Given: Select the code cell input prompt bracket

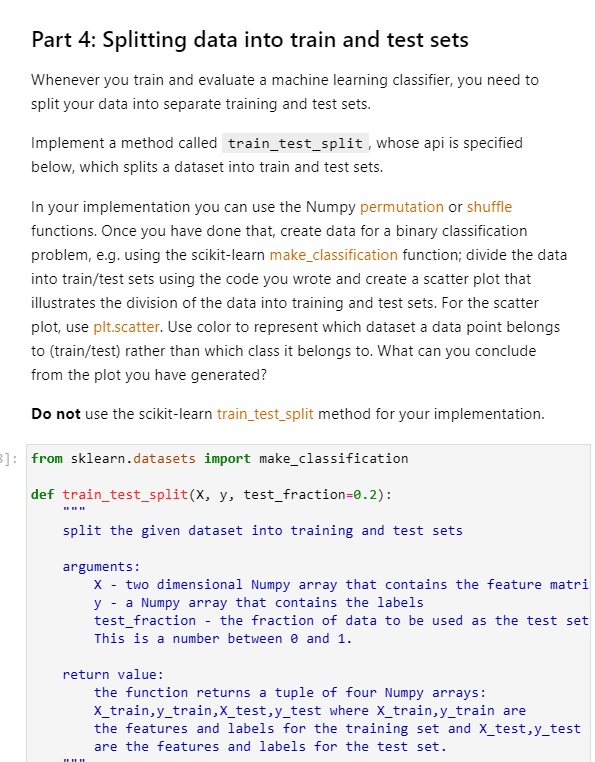Looking at the screenshot, I should [x=9, y=459].
